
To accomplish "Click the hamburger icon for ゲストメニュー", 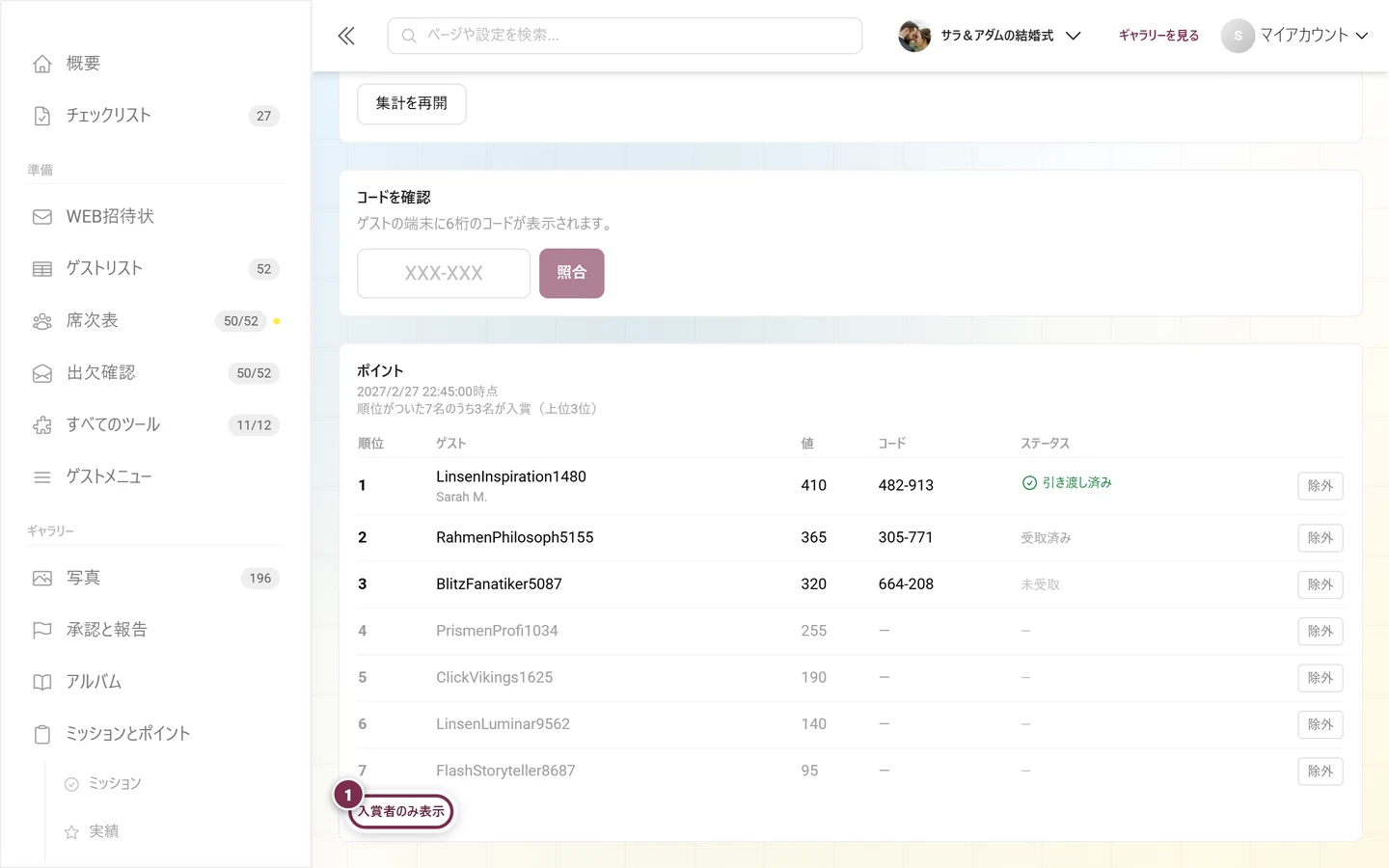I will tap(42, 477).
